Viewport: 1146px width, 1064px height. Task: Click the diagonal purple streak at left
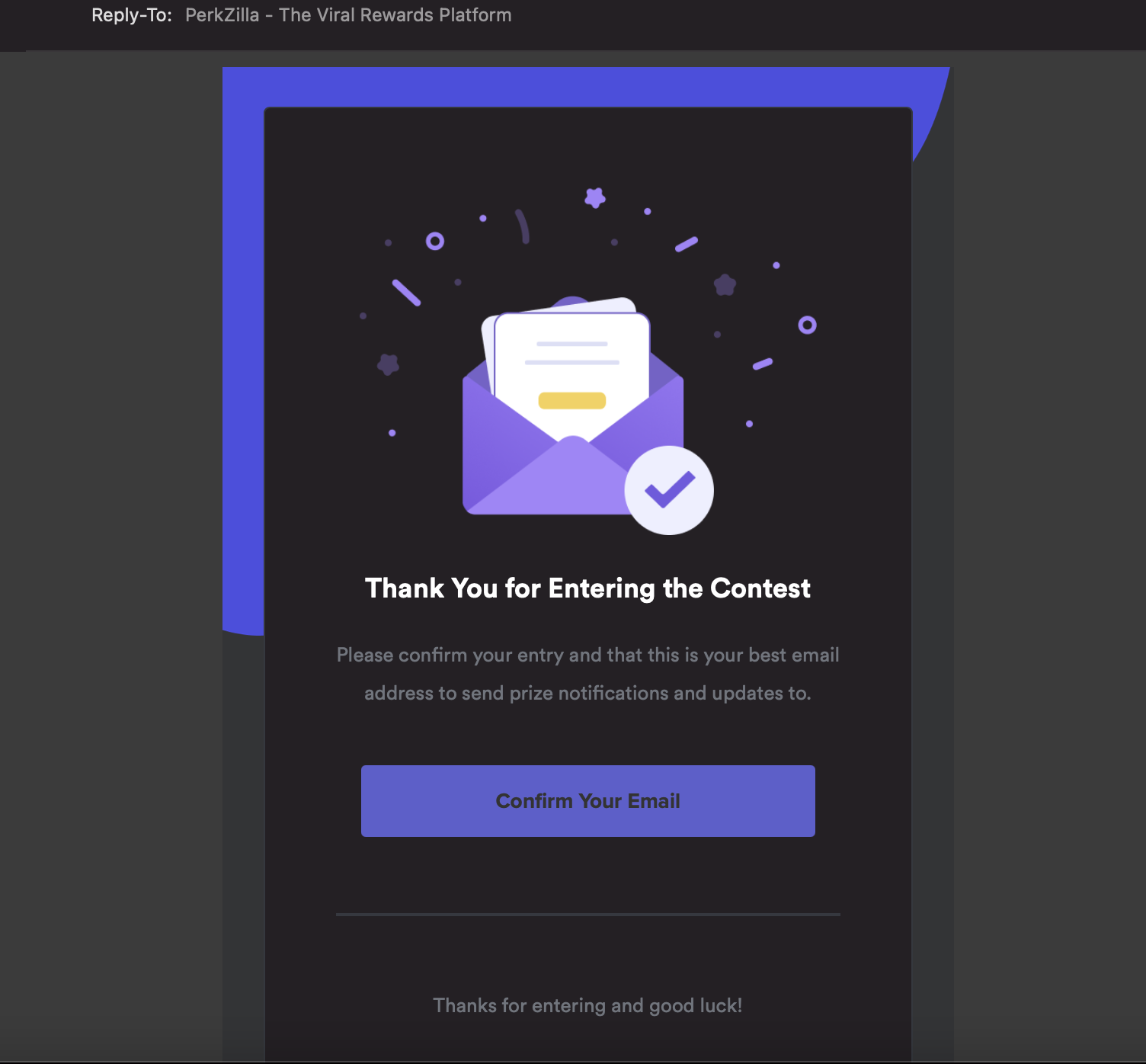(x=406, y=293)
